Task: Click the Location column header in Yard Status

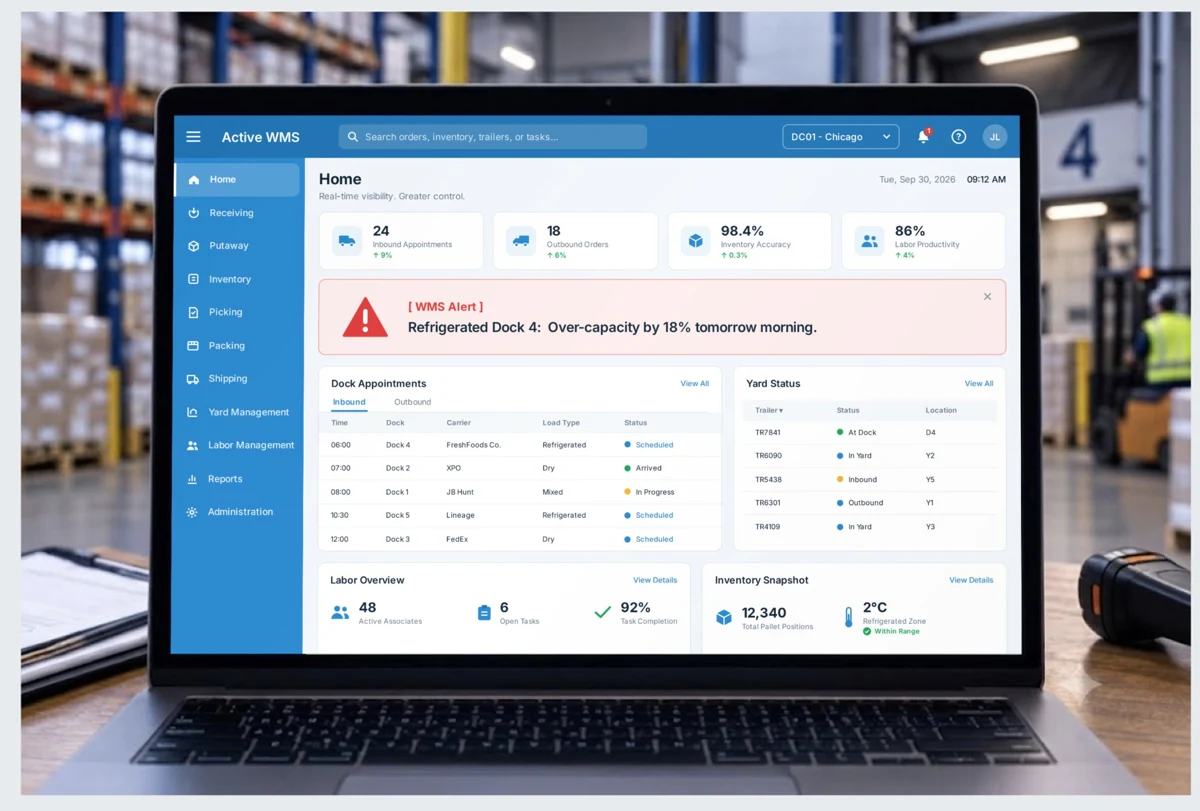Action: [941, 410]
